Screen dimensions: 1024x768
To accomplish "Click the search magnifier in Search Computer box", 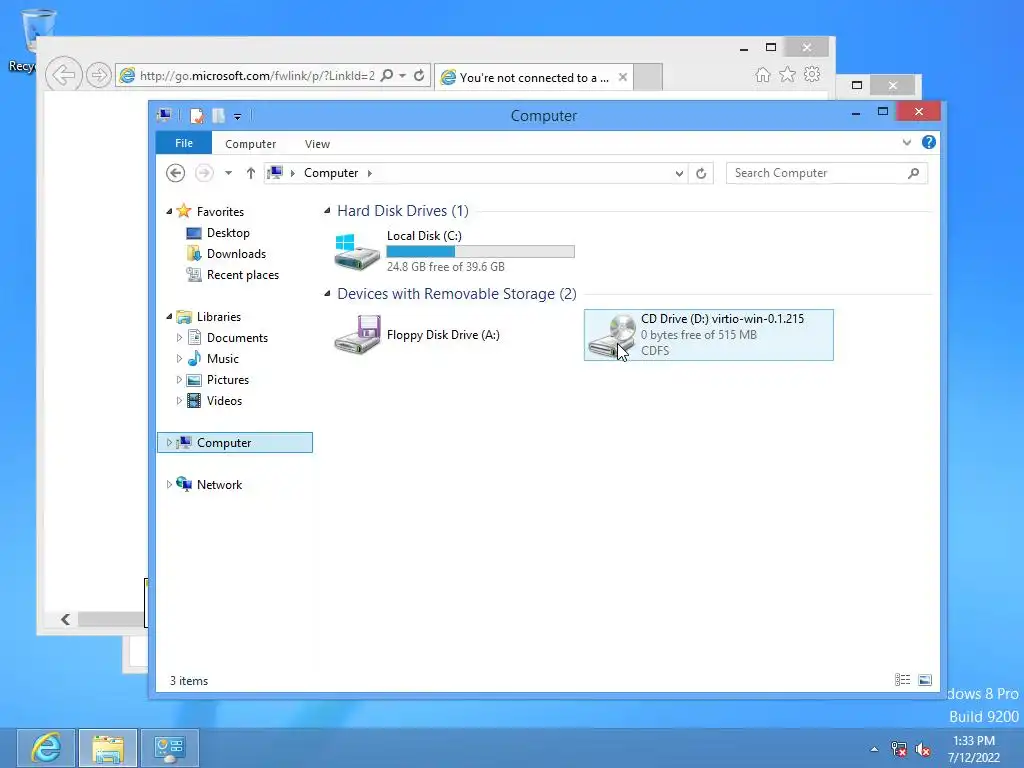I will (914, 173).
